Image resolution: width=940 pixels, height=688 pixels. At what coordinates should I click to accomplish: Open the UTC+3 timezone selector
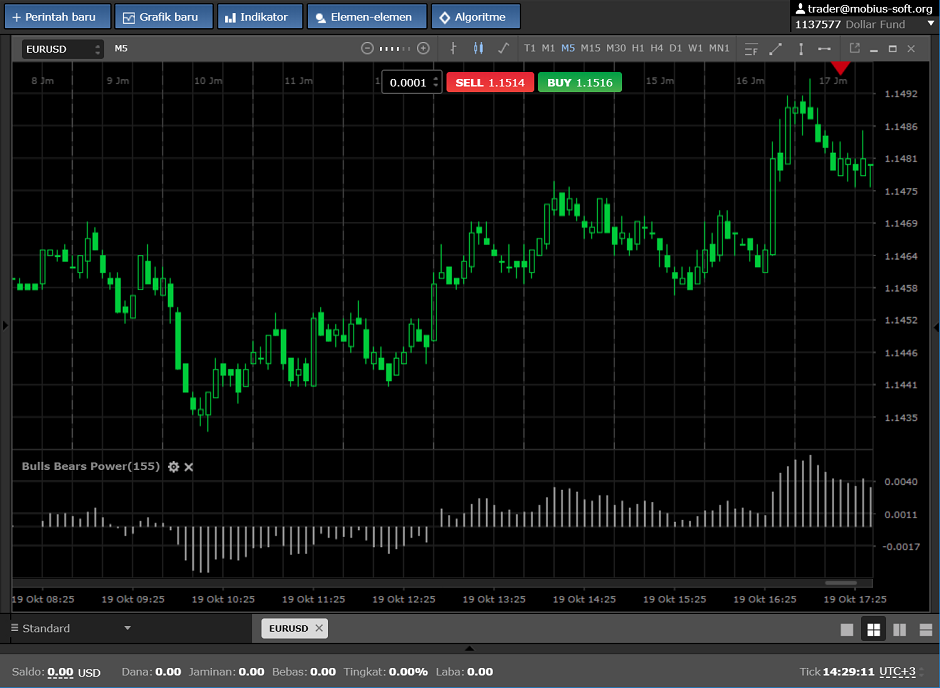pos(896,672)
